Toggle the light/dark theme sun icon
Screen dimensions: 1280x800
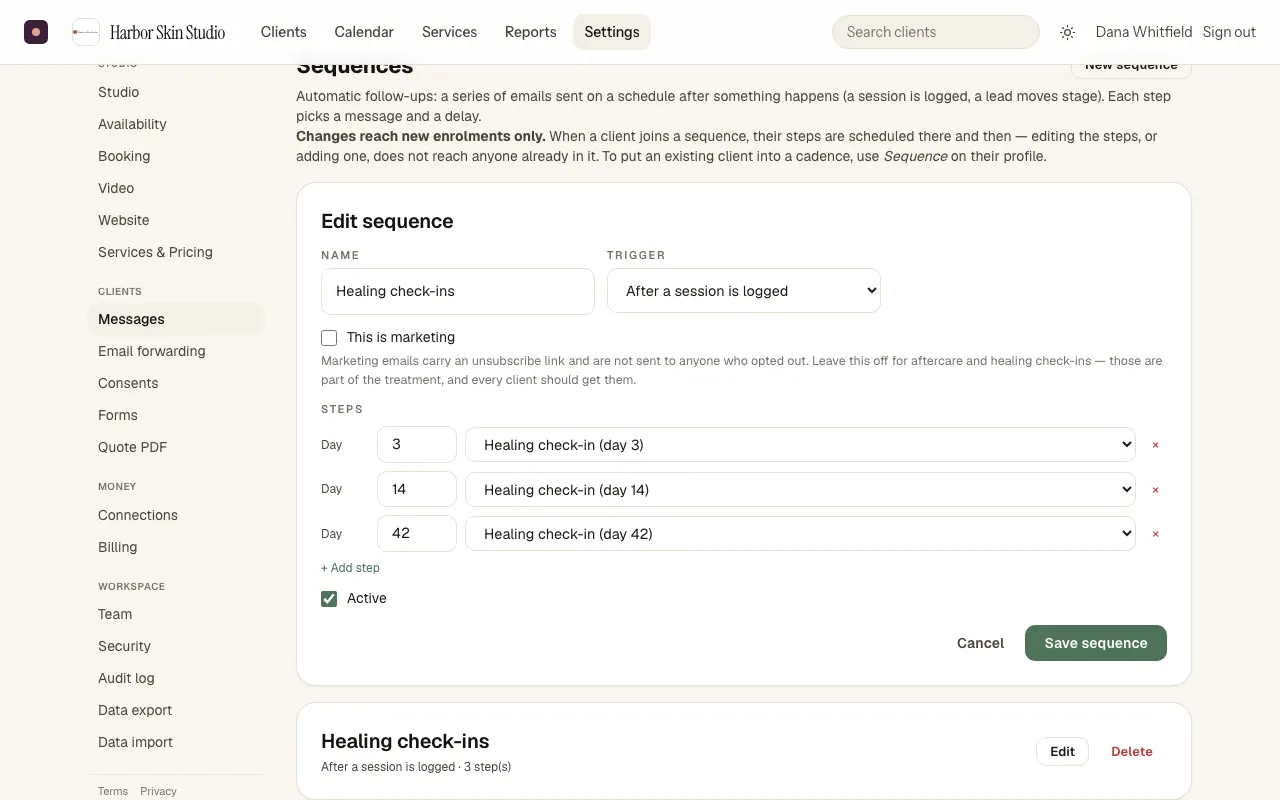(1067, 32)
